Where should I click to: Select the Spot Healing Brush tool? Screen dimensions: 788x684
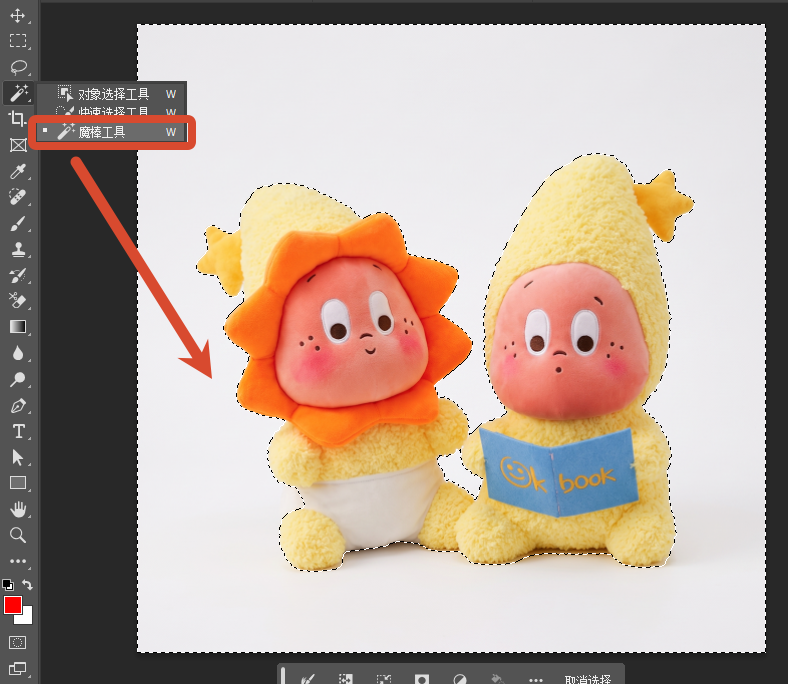[18, 197]
